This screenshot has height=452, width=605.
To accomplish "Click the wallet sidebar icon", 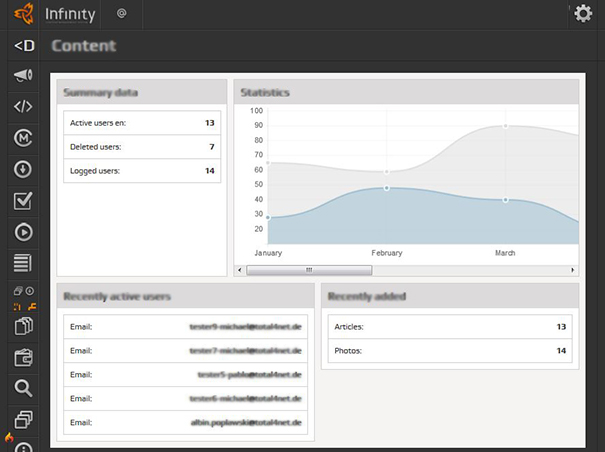I will 23,357.
